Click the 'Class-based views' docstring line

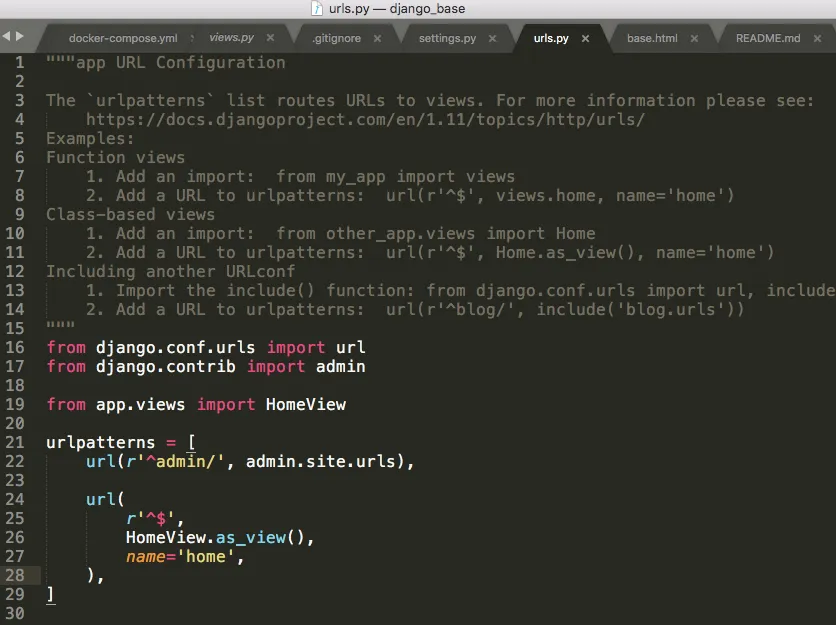(130, 214)
